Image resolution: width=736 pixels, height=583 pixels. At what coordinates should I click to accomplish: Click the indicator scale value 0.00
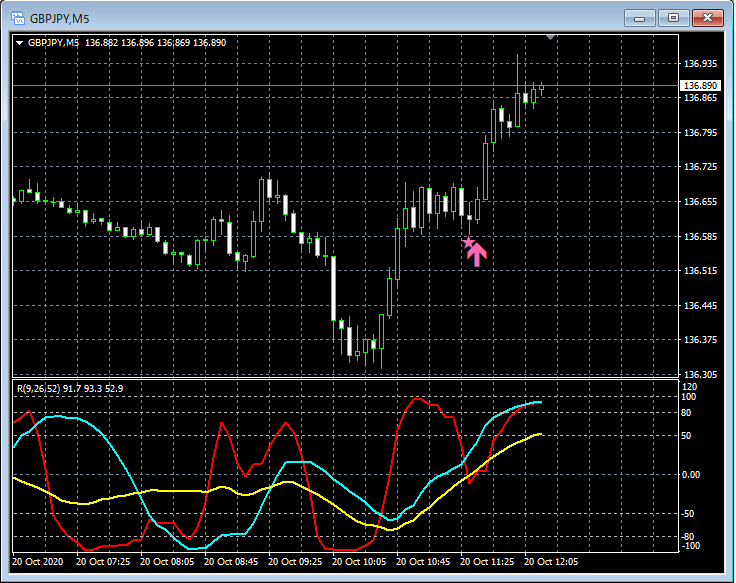point(691,475)
